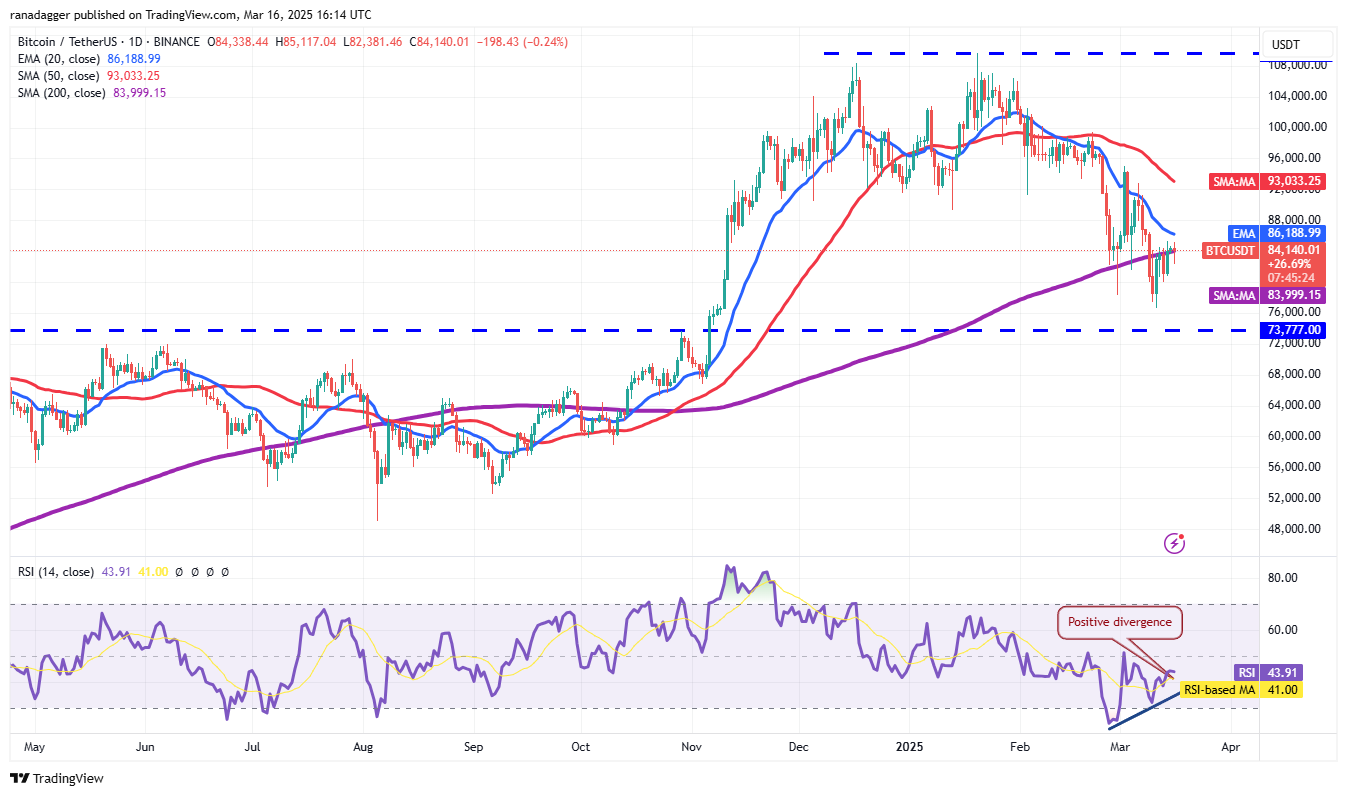This screenshot has height=796, width=1347.
Task: Click the 2025 marker on time axis
Action: (909, 746)
